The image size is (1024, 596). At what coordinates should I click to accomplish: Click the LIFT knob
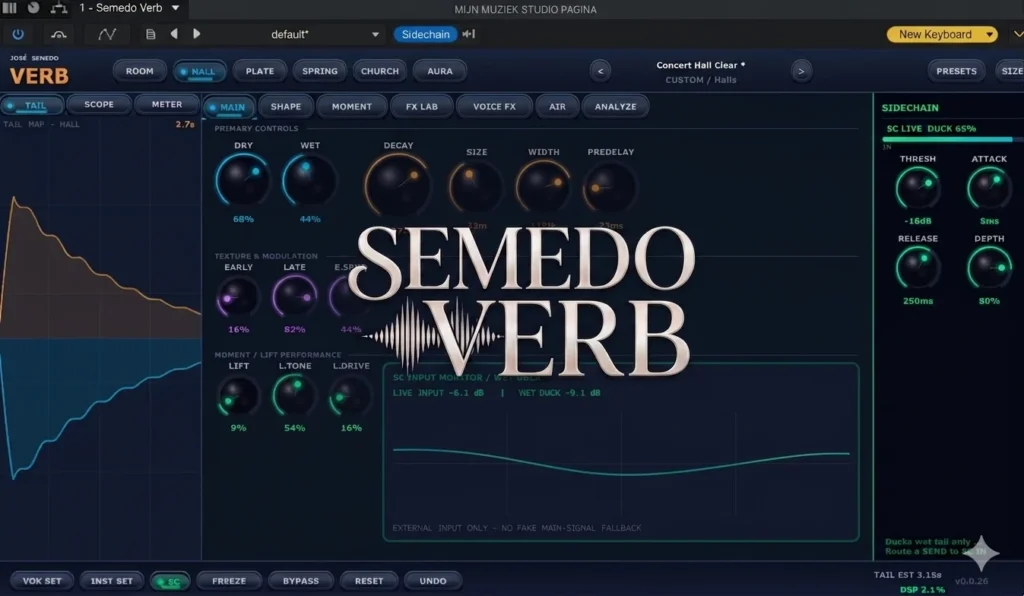(x=238, y=396)
